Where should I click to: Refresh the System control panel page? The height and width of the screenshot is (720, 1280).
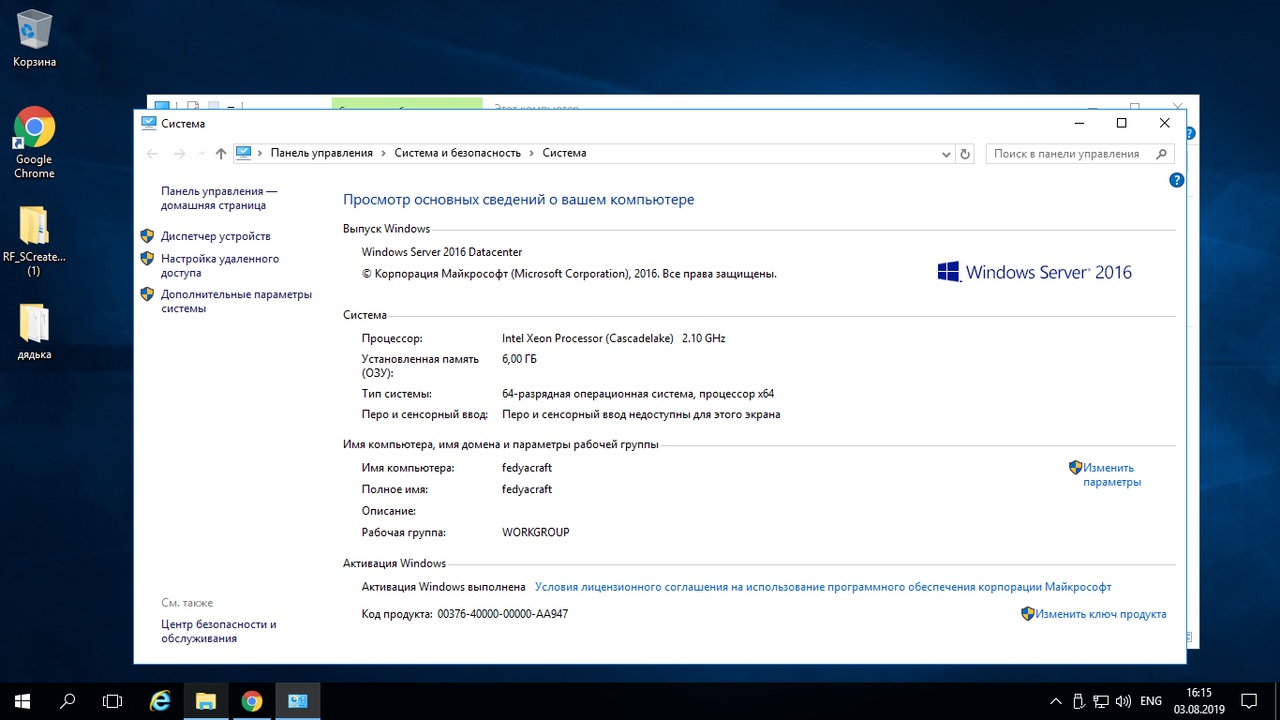[965, 154]
